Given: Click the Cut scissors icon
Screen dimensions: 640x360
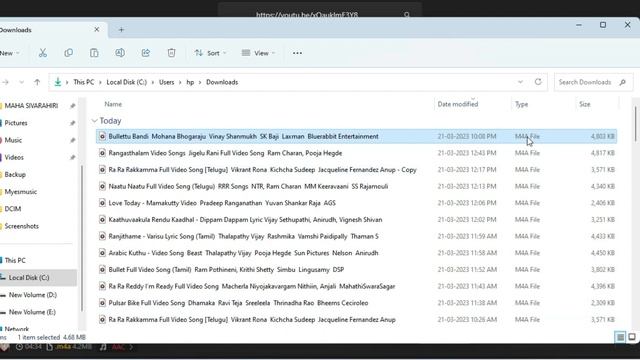Looking at the screenshot, I should tap(43, 53).
